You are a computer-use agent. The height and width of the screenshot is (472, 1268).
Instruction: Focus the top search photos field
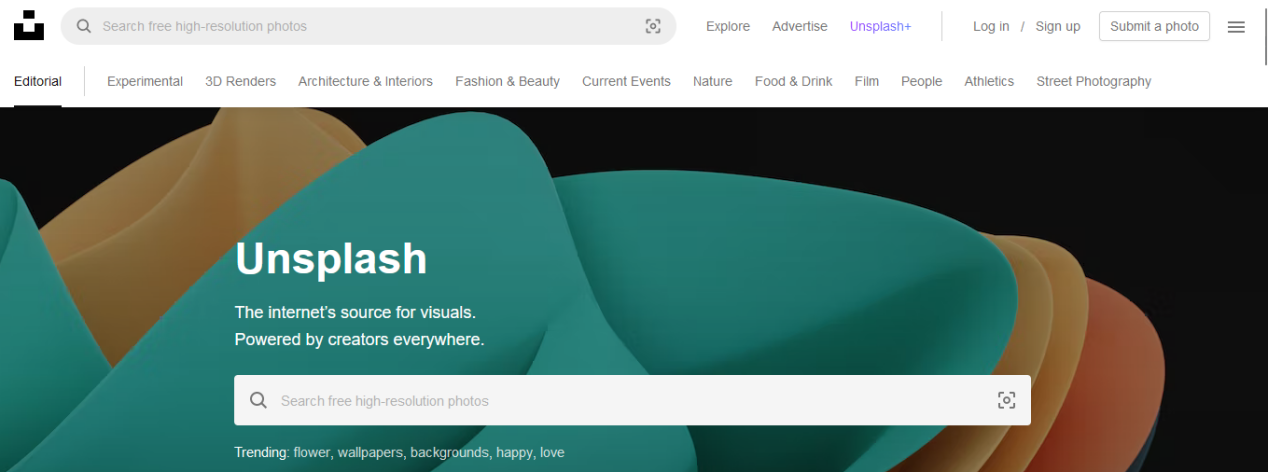click(368, 26)
